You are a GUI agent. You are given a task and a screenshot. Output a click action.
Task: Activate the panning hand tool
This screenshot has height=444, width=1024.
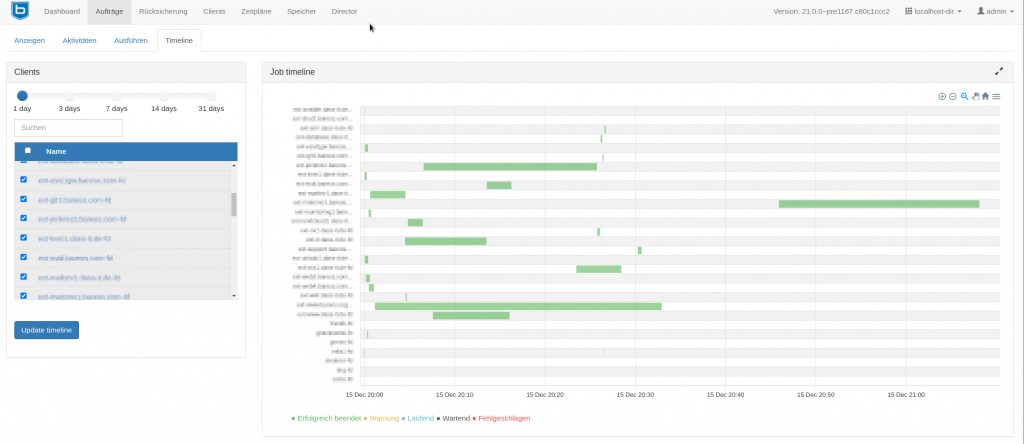975,97
